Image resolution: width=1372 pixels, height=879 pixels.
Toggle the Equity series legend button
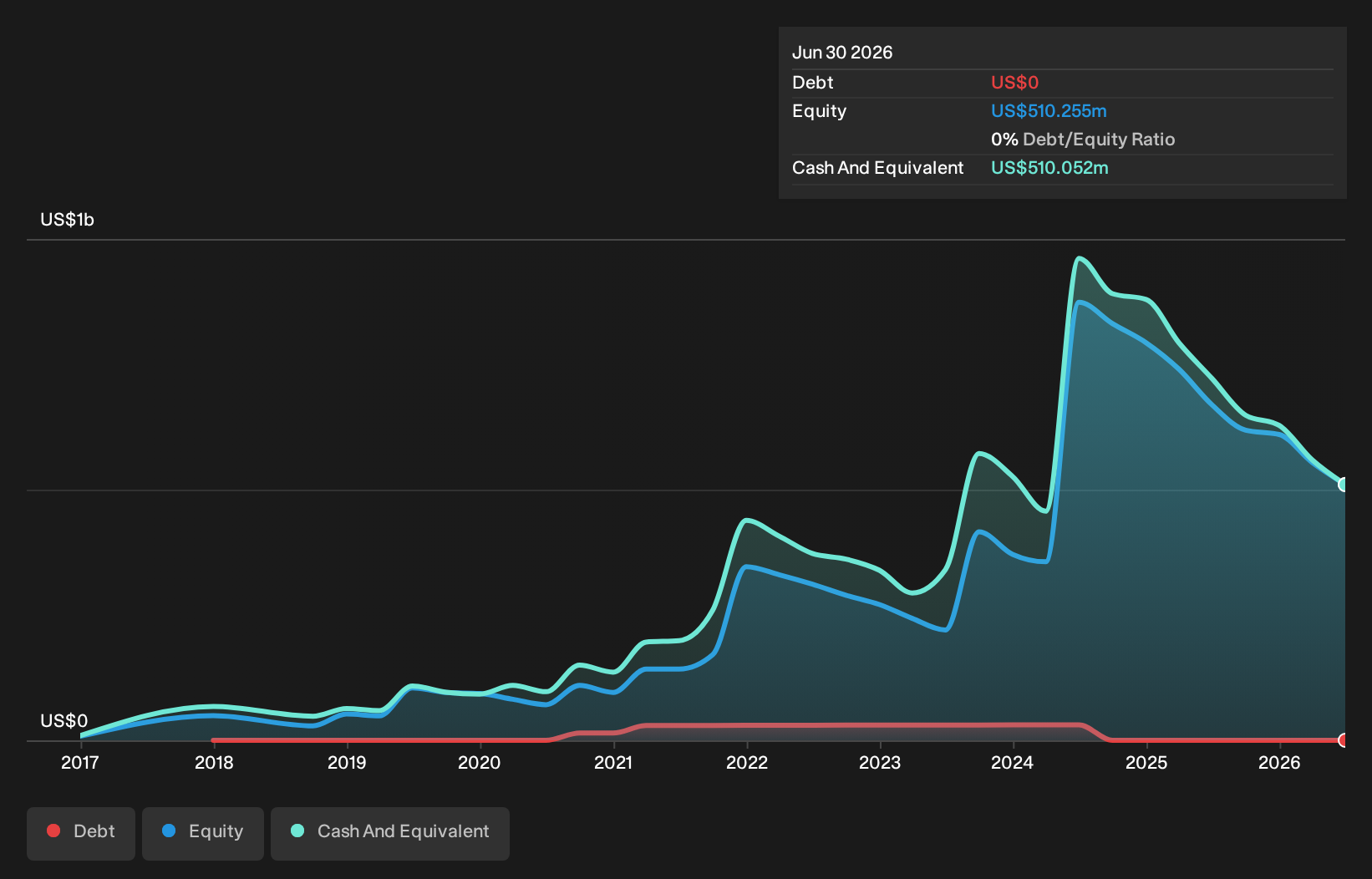click(x=203, y=833)
